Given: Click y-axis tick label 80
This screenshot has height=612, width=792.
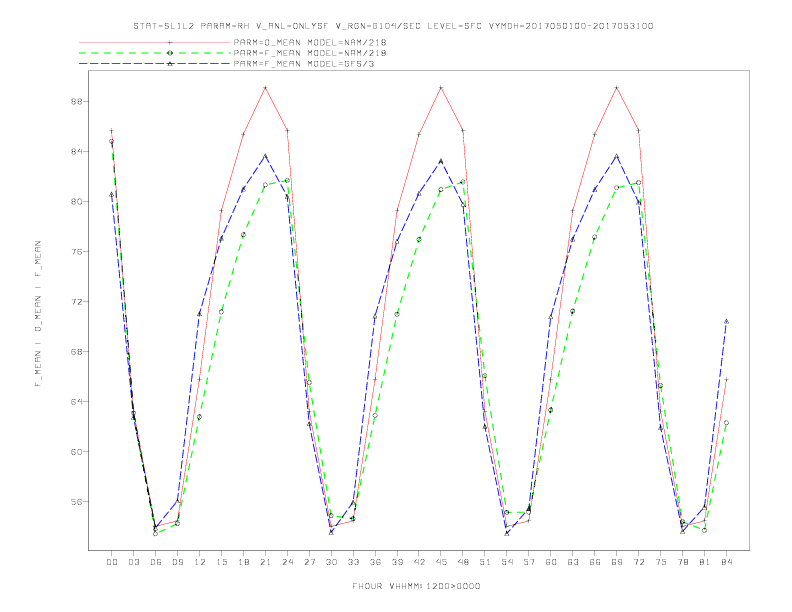Looking at the screenshot, I should click(77, 201).
